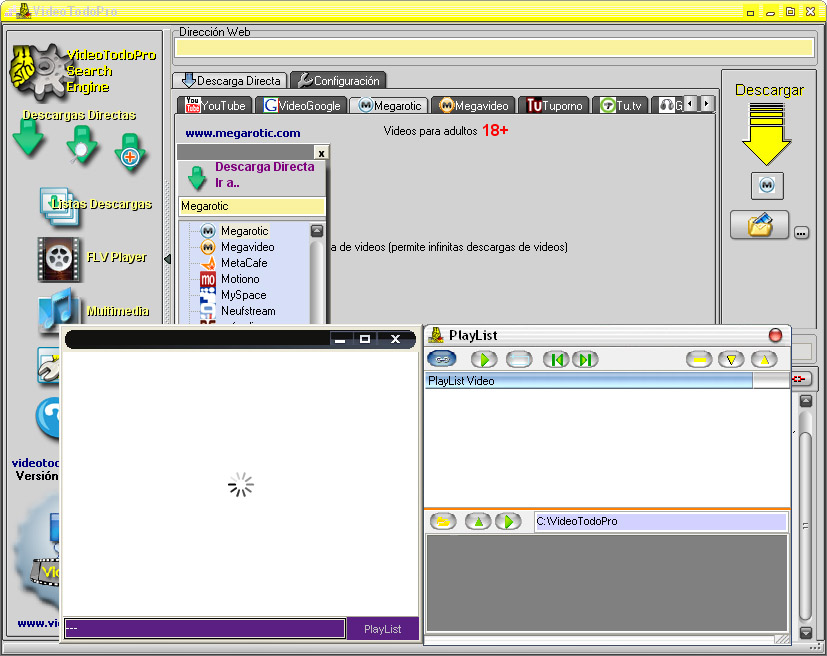
Task: Select the Megavideo tab
Action: click(474, 105)
